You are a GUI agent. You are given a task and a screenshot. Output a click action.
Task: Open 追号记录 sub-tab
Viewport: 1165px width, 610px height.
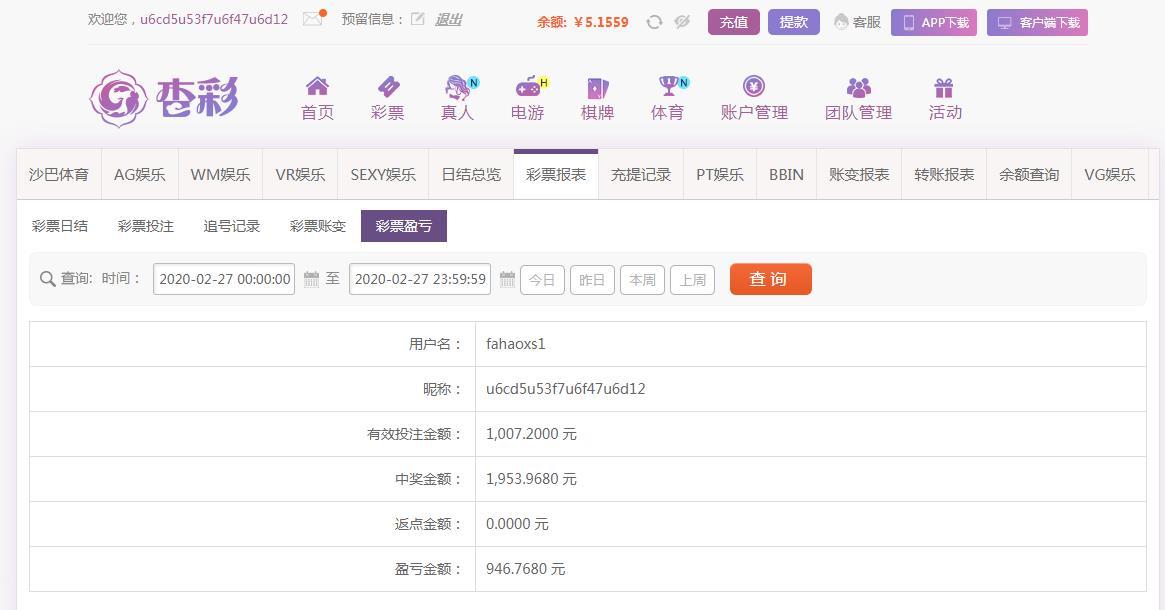232,226
